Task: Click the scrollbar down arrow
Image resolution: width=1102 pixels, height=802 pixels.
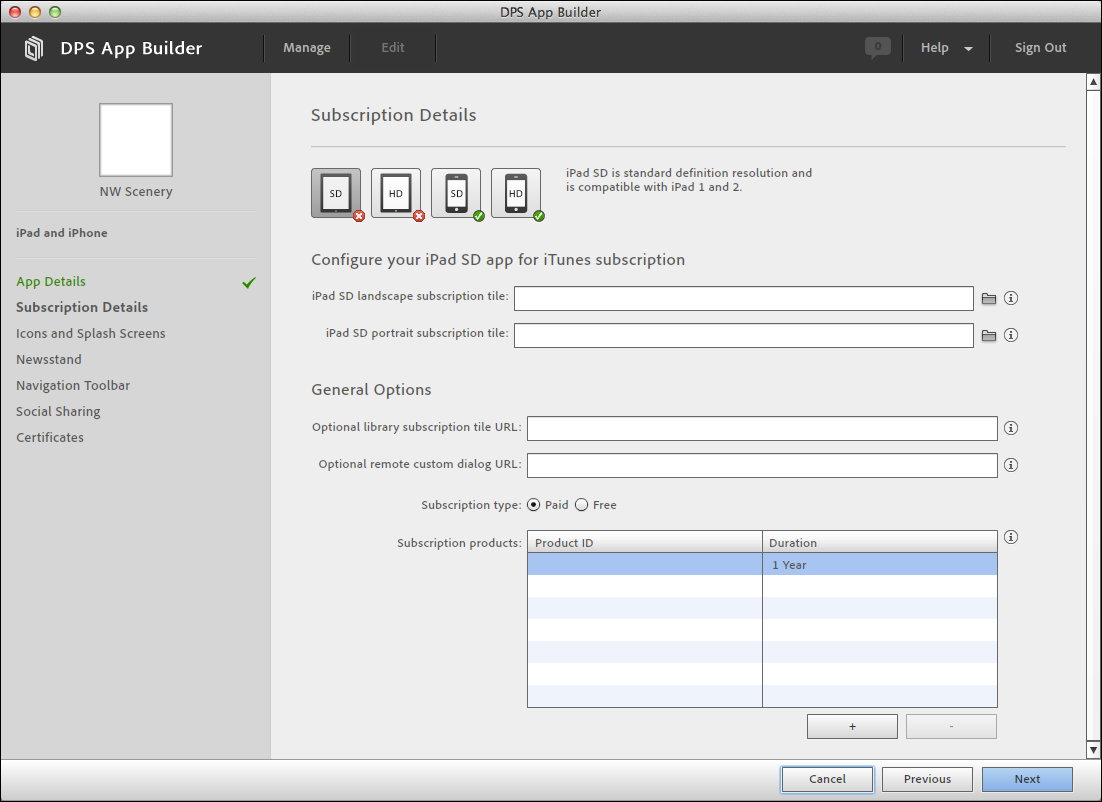Action: 1094,750
